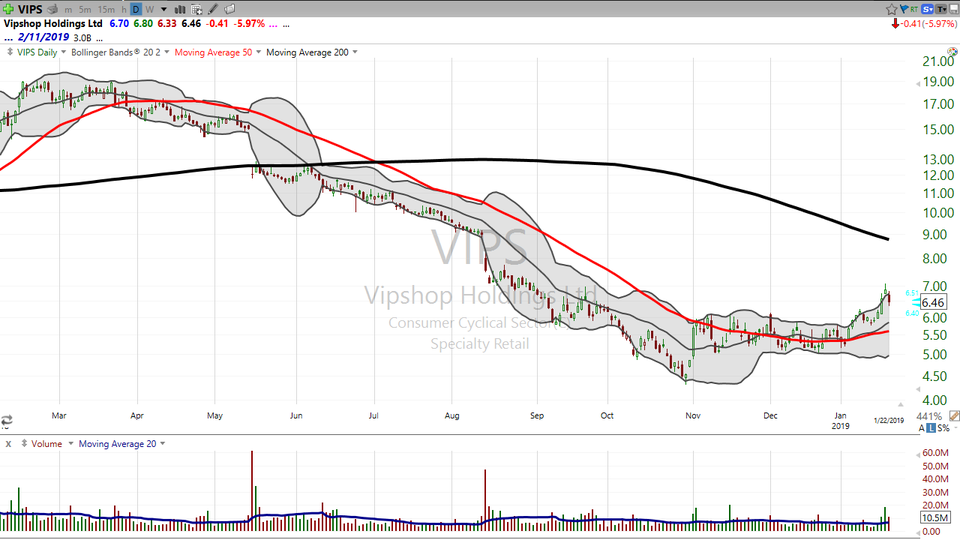Select the Weekly 'W' timeframe
960x540 pixels.
tap(149, 9)
